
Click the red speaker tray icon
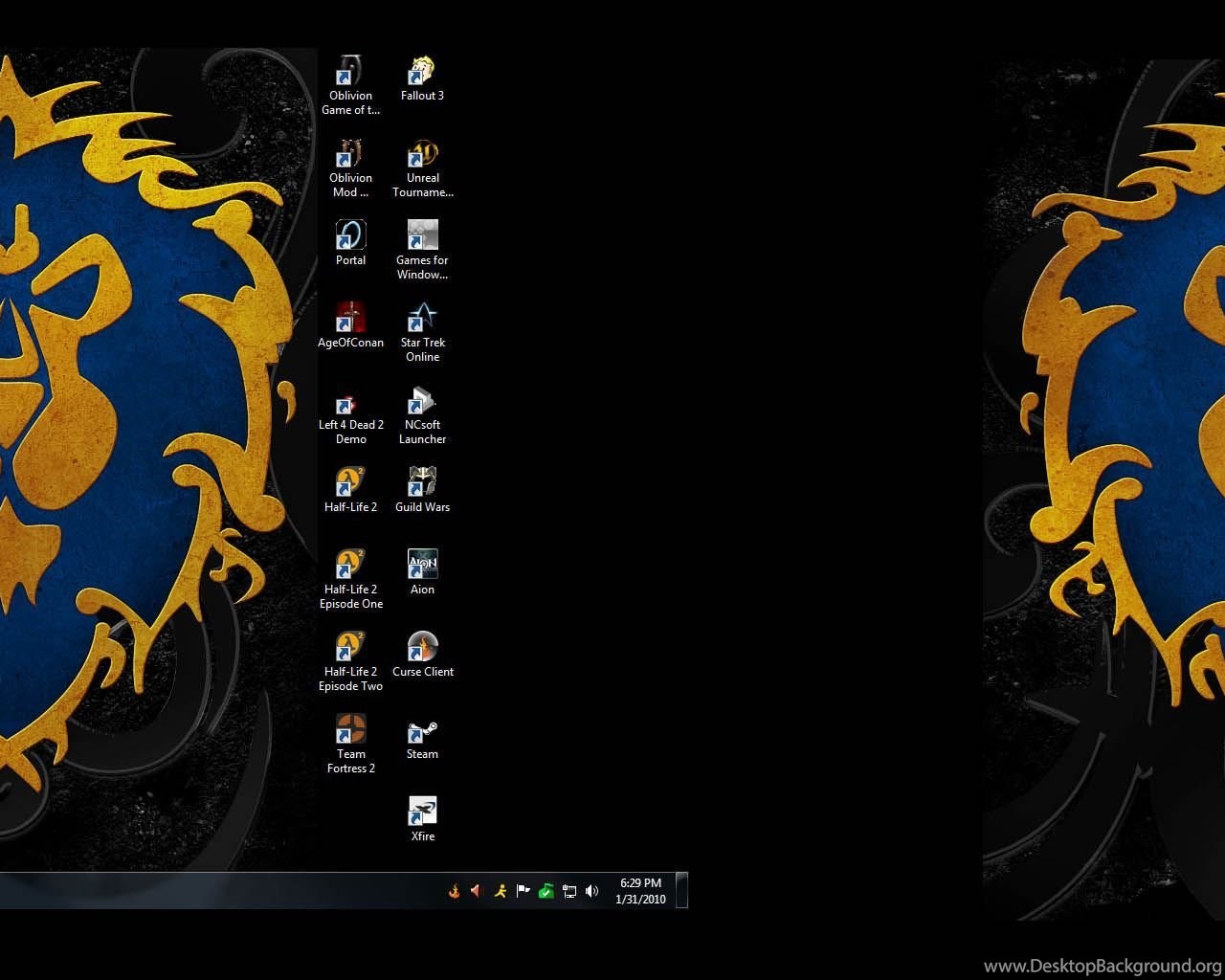coord(477,891)
